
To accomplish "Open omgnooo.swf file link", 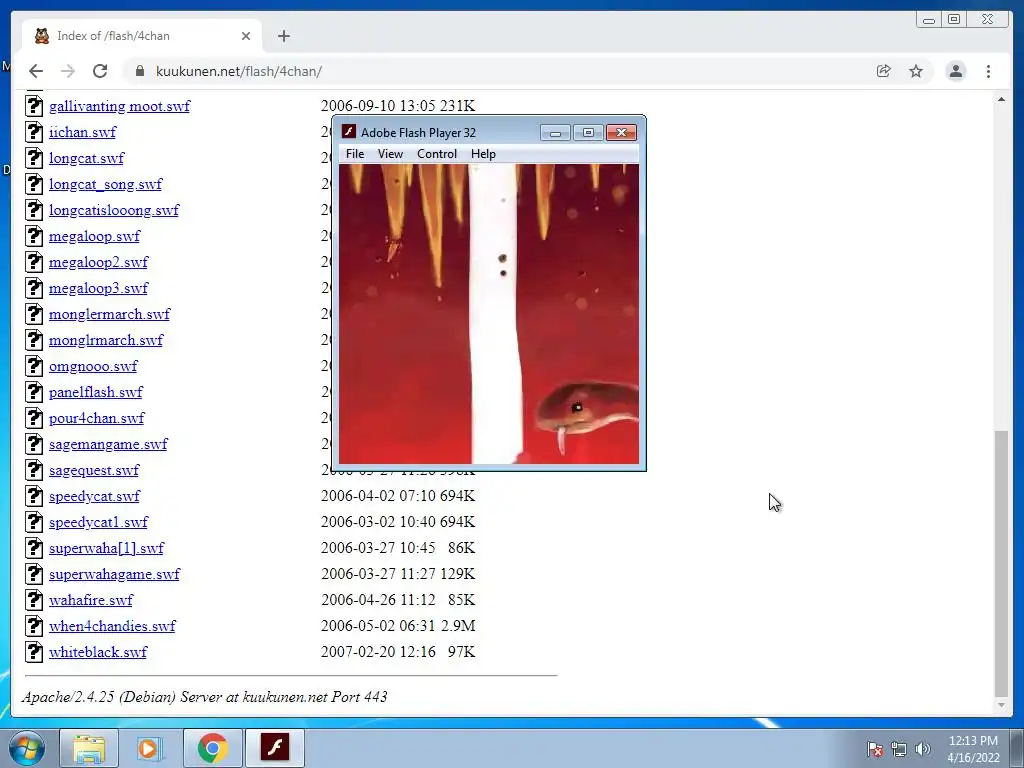I will (x=93, y=366).
